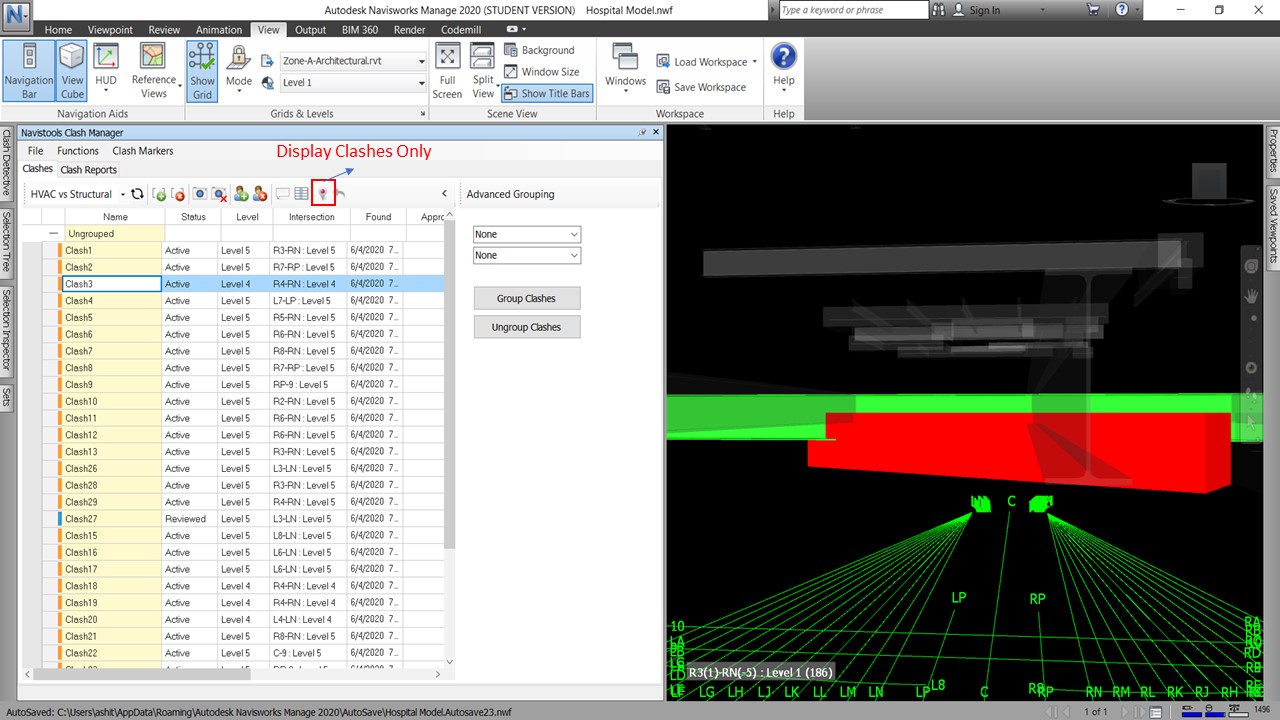Open the Split View dropdown
Image resolution: width=1280 pixels, height=720 pixels.
pos(483,71)
